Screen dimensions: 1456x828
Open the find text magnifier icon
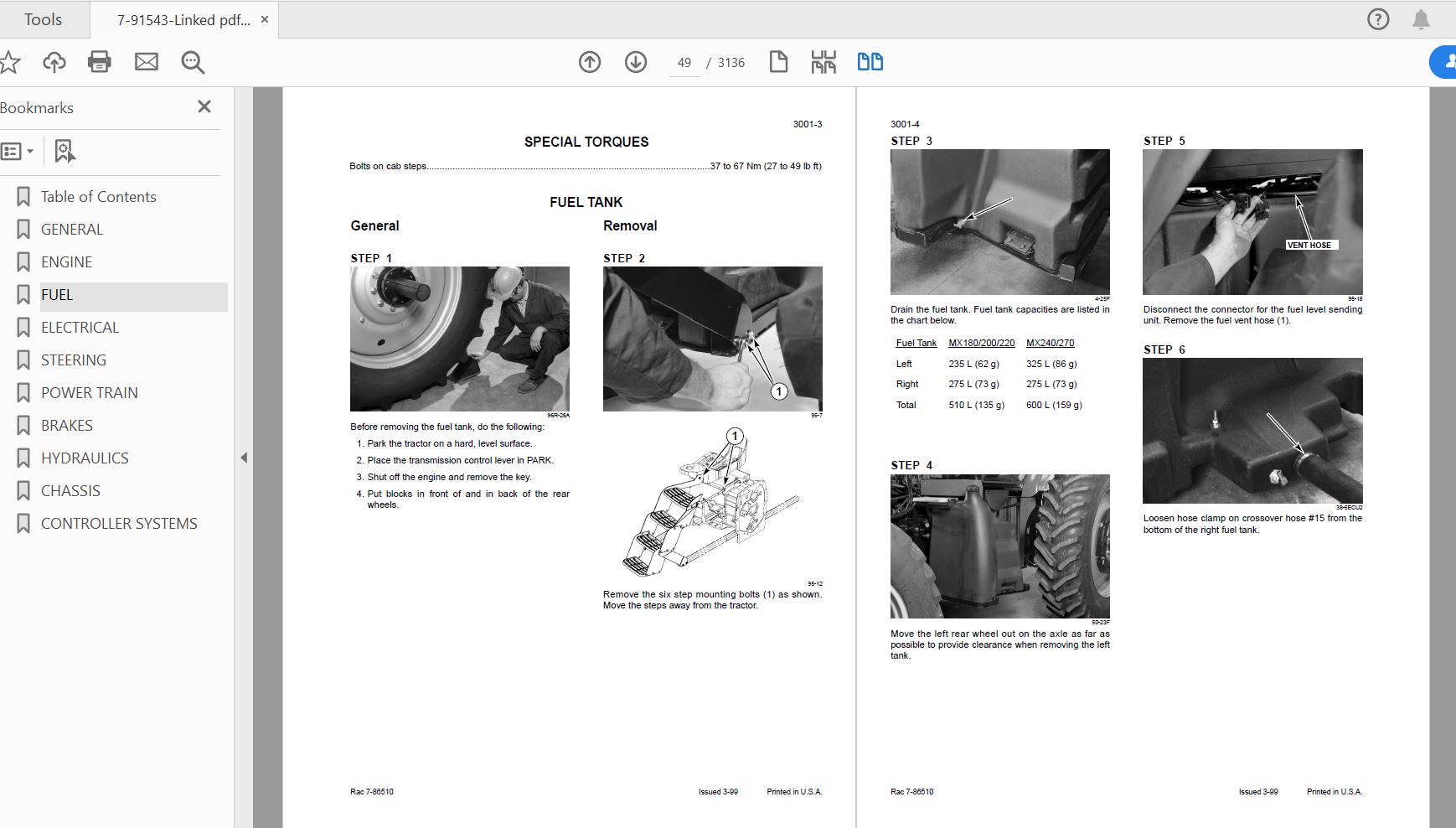point(194,62)
